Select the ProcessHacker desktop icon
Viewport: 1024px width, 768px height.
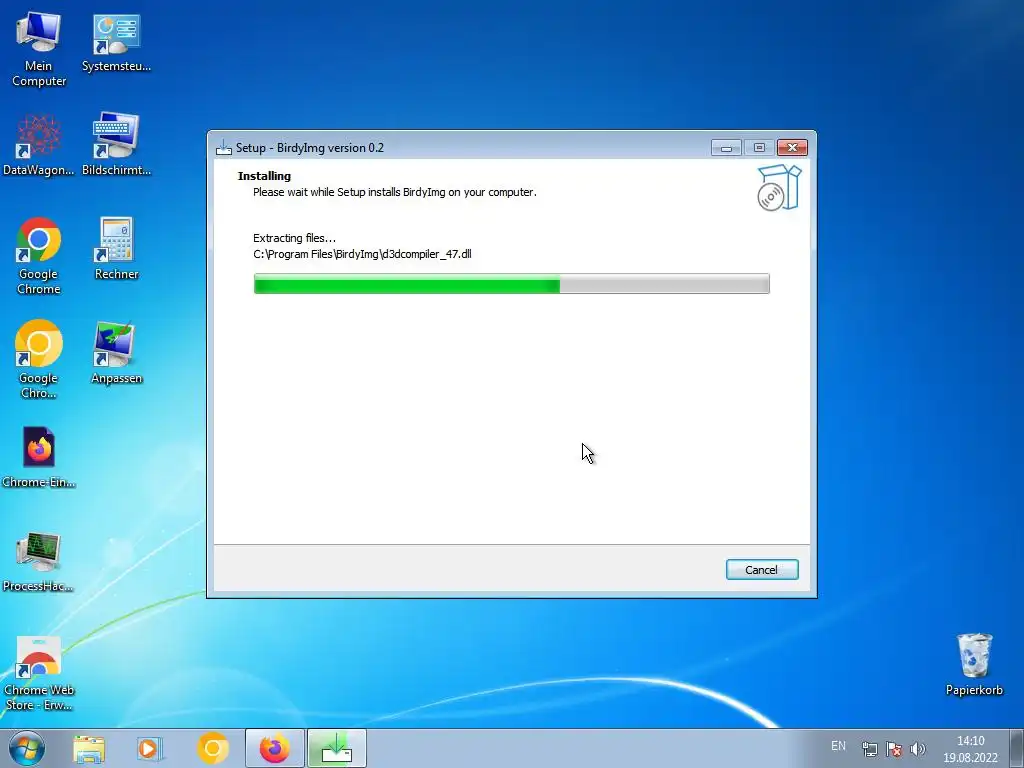click(x=39, y=562)
